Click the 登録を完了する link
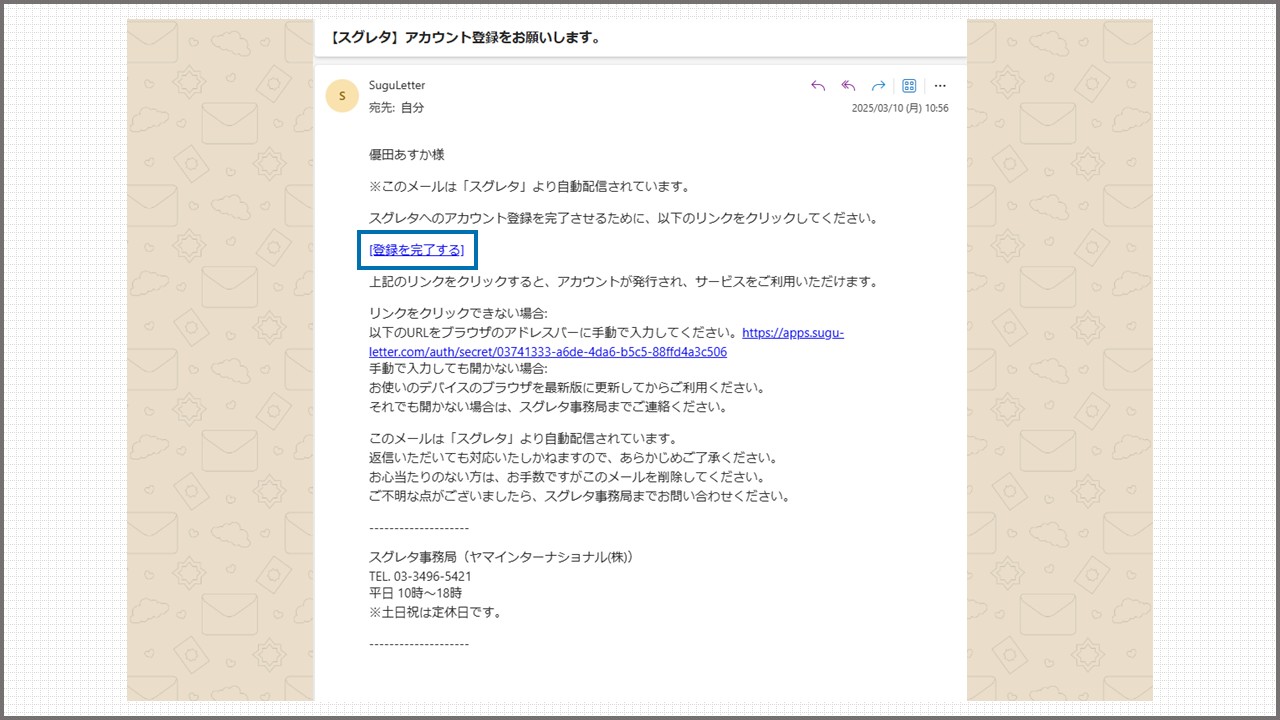1280x720 pixels. click(x=416, y=250)
